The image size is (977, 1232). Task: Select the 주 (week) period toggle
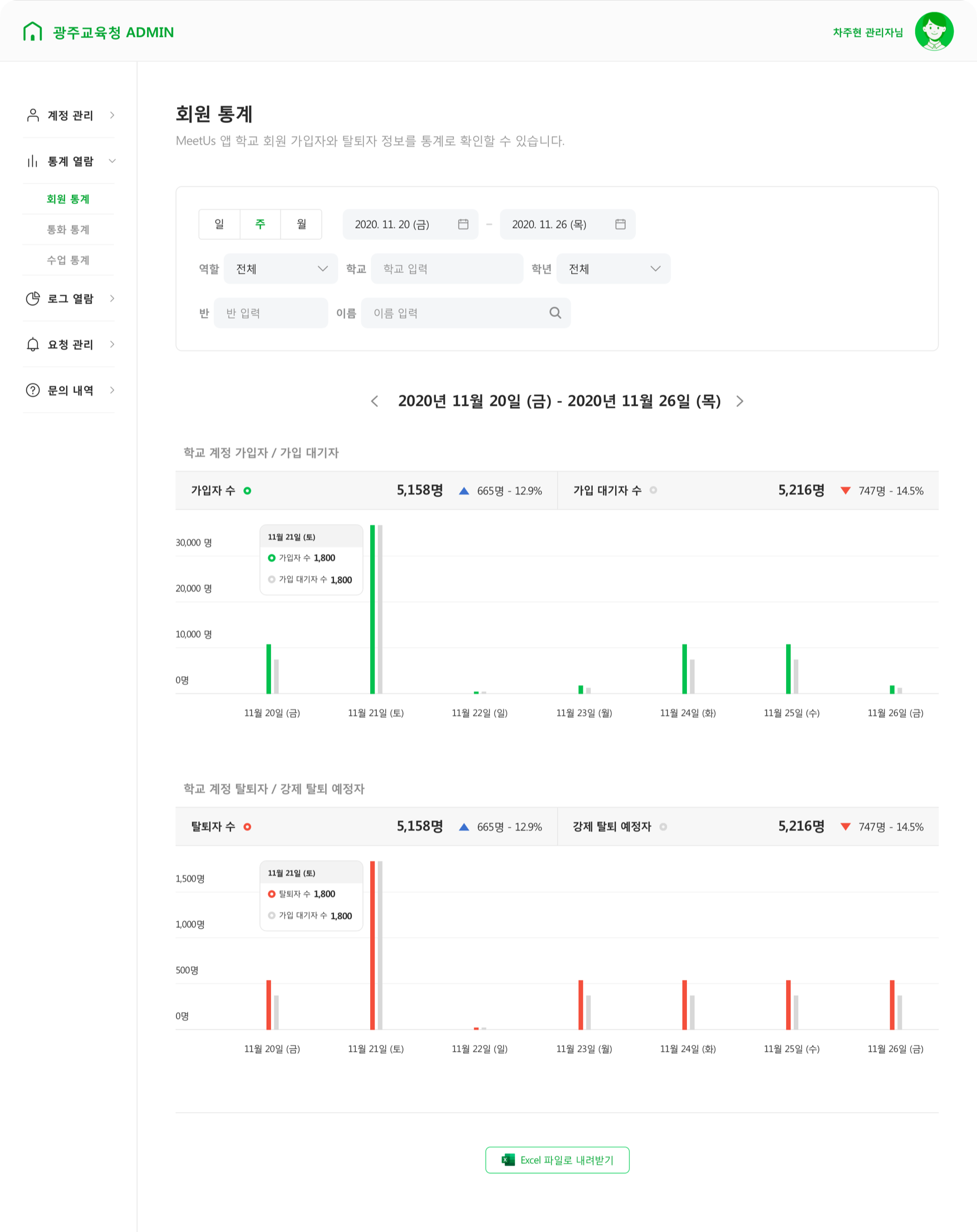pyautogui.click(x=260, y=224)
